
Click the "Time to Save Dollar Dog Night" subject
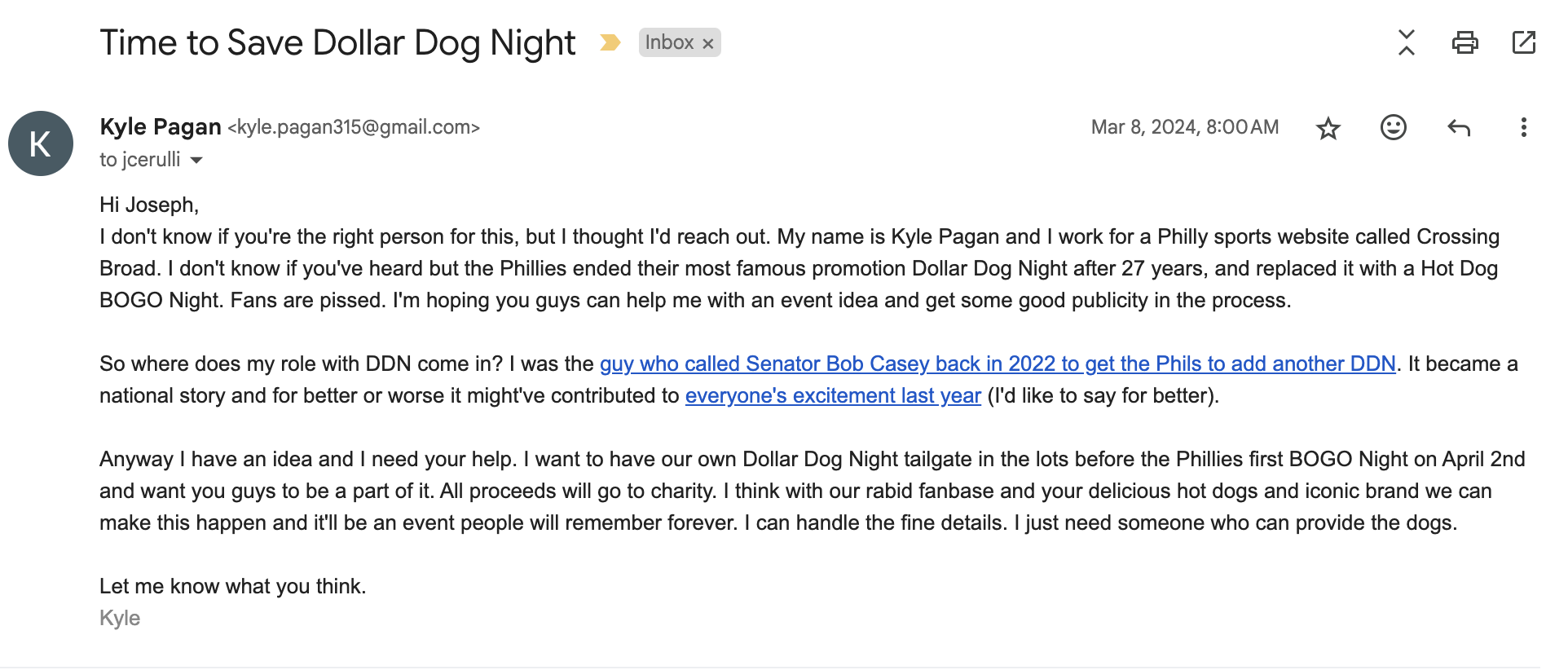(x=337, y=42)
